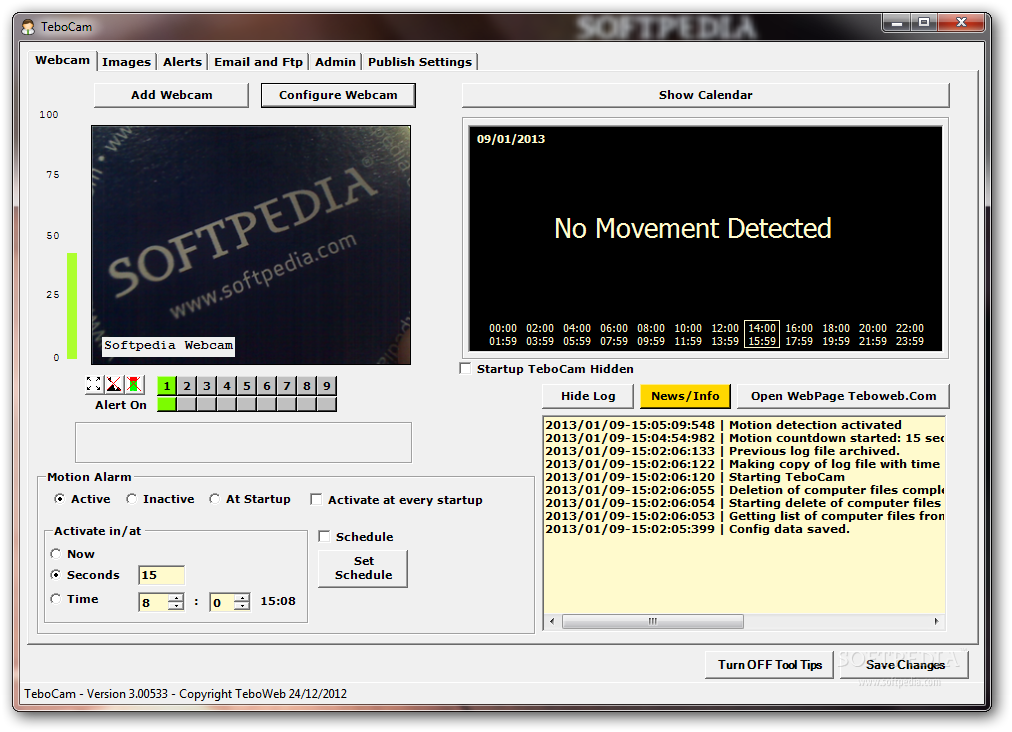
Task: Click the crossed-out red-green level icon
Action: pyautogui.click(x=134, y=385)
